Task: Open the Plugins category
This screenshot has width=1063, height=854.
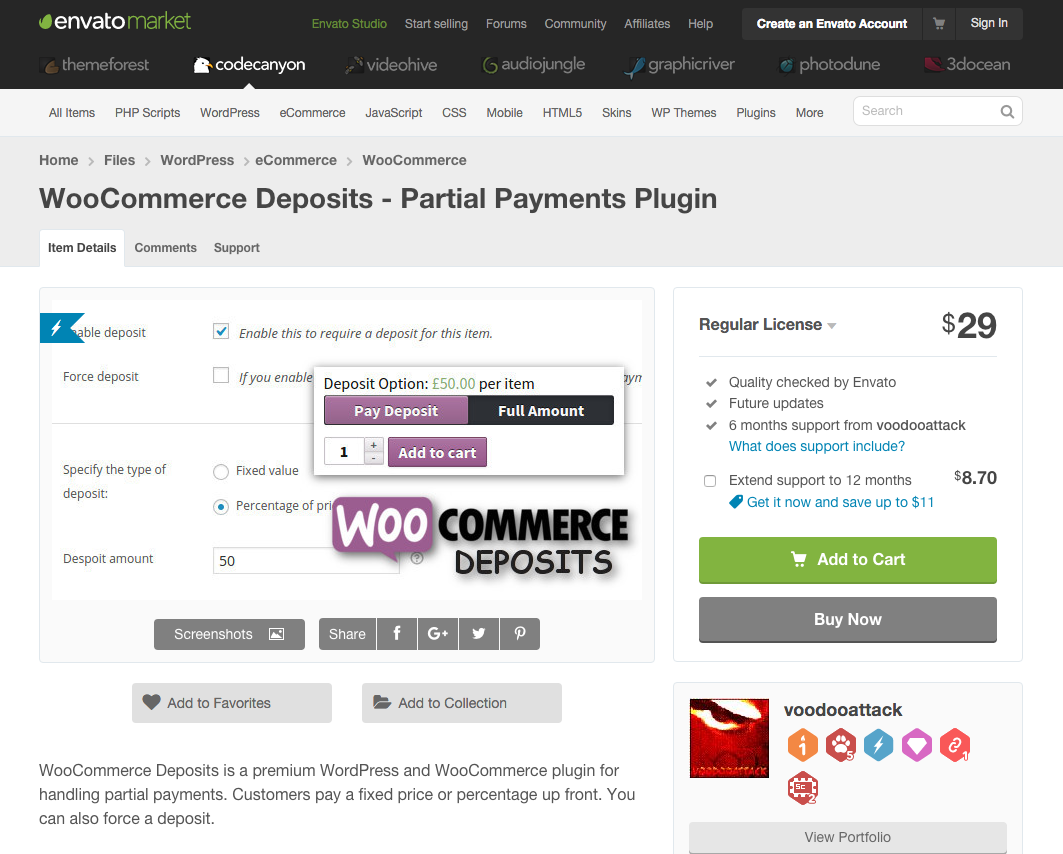Action: pos(756,113)
